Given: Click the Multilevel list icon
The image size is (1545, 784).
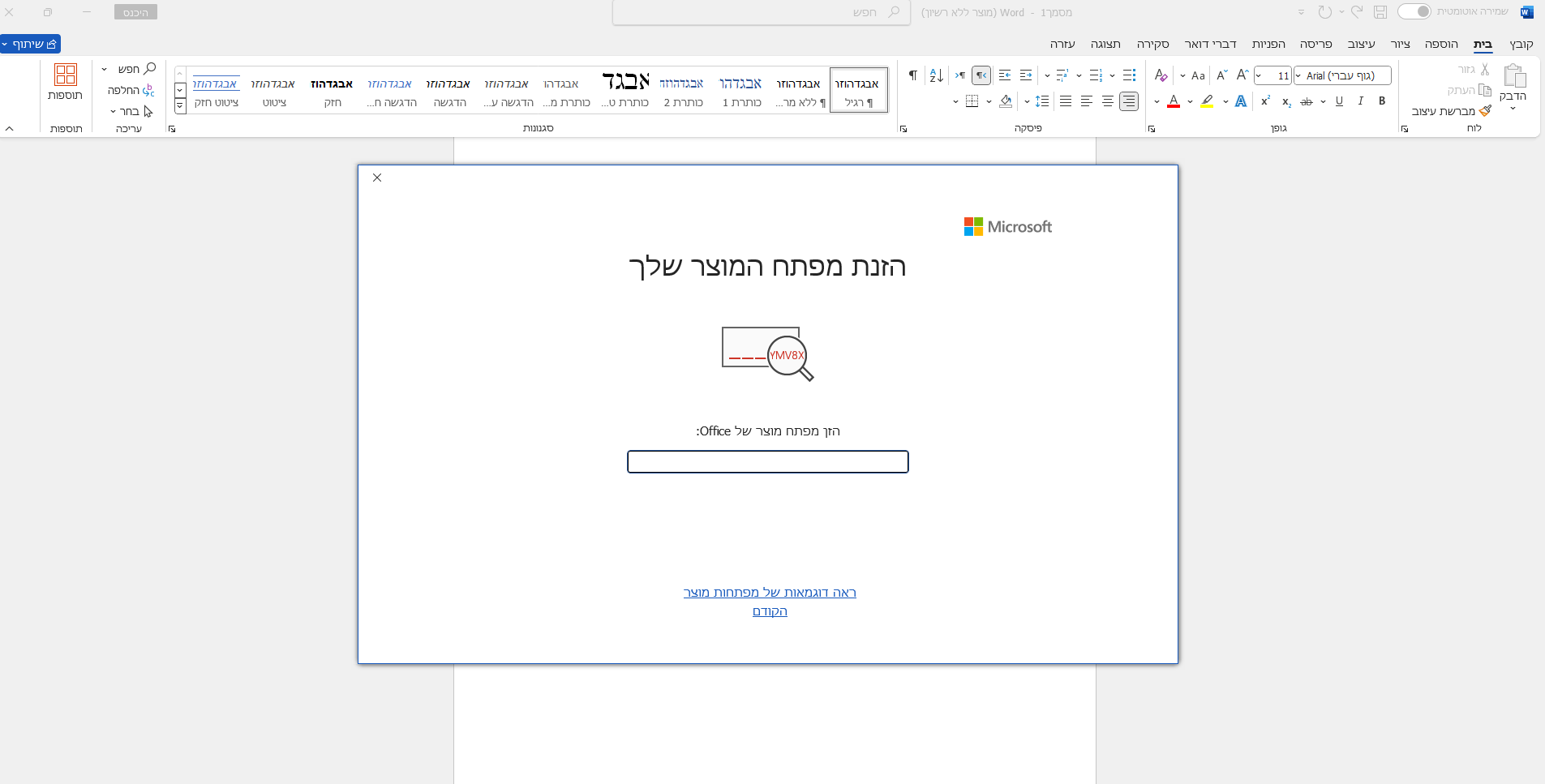Looking at the screenshot, I should [1062, 75].
